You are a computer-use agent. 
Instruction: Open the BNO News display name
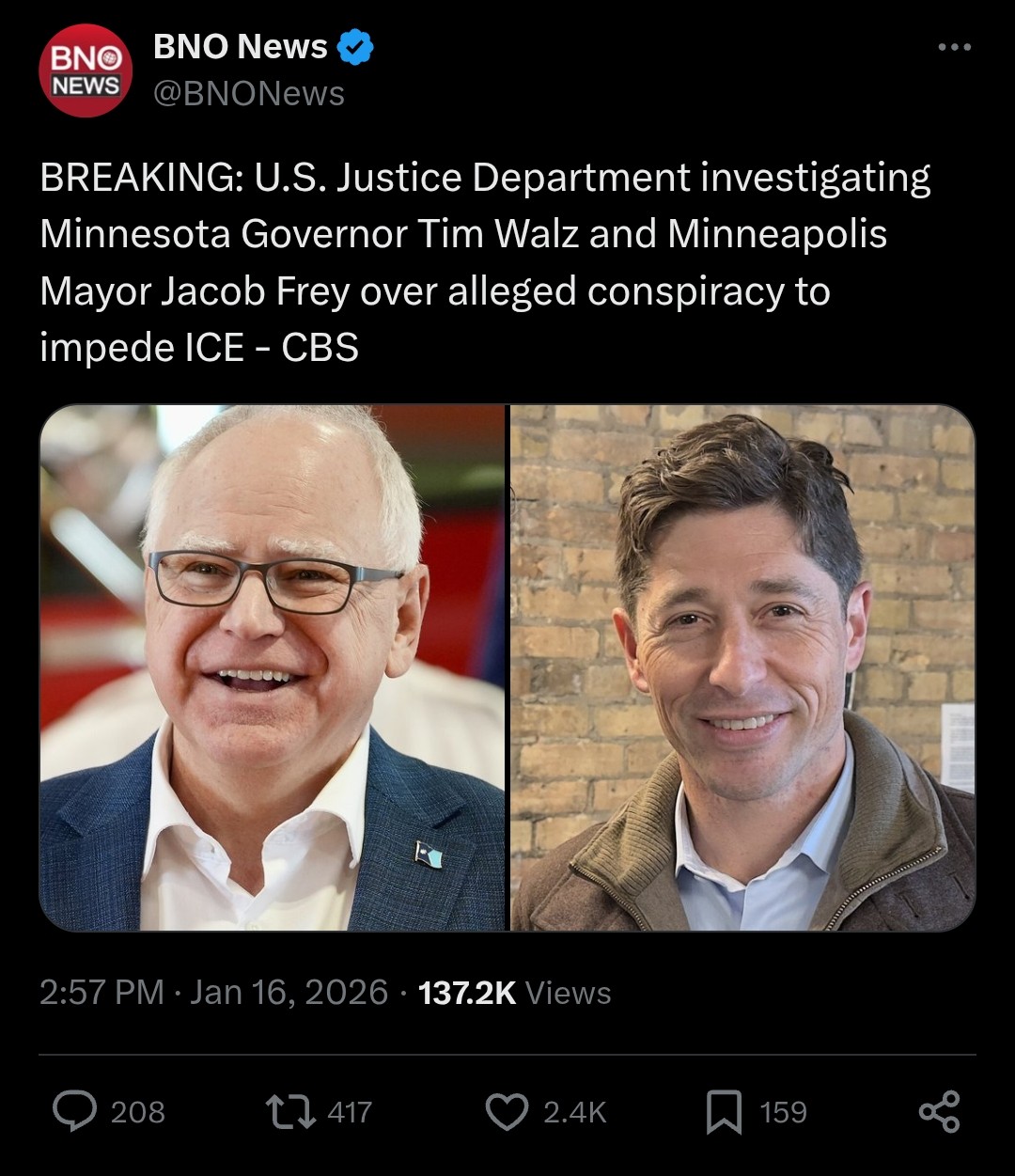pos(241,47)
